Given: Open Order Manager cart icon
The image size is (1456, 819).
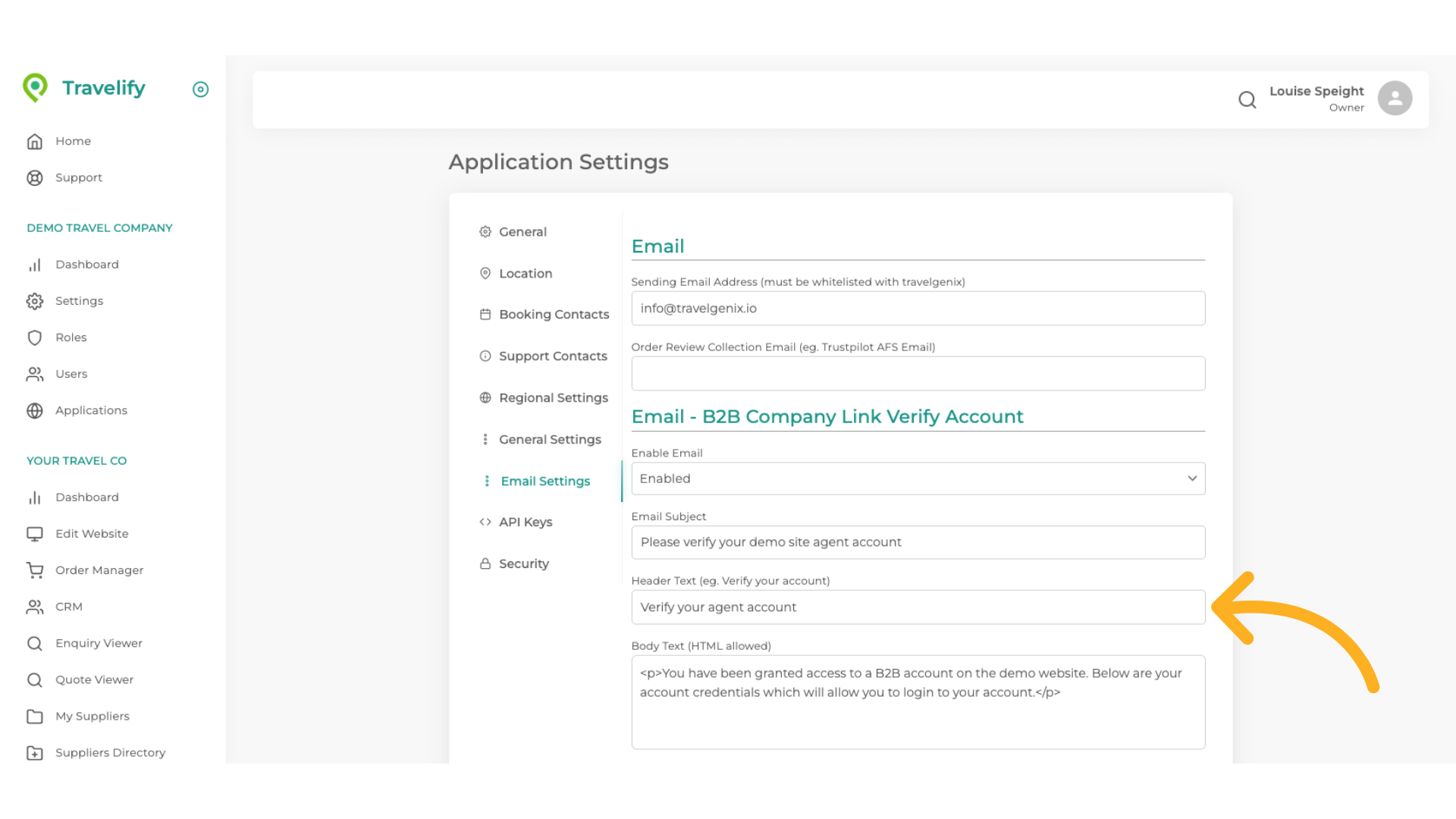Looking at the screenshot, I should tap(35, 570).
